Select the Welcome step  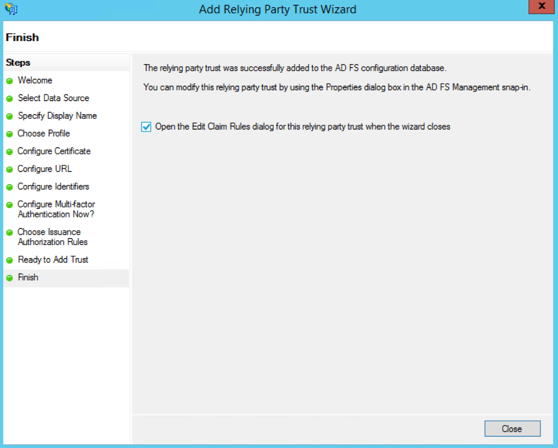[x=35, y=80]
